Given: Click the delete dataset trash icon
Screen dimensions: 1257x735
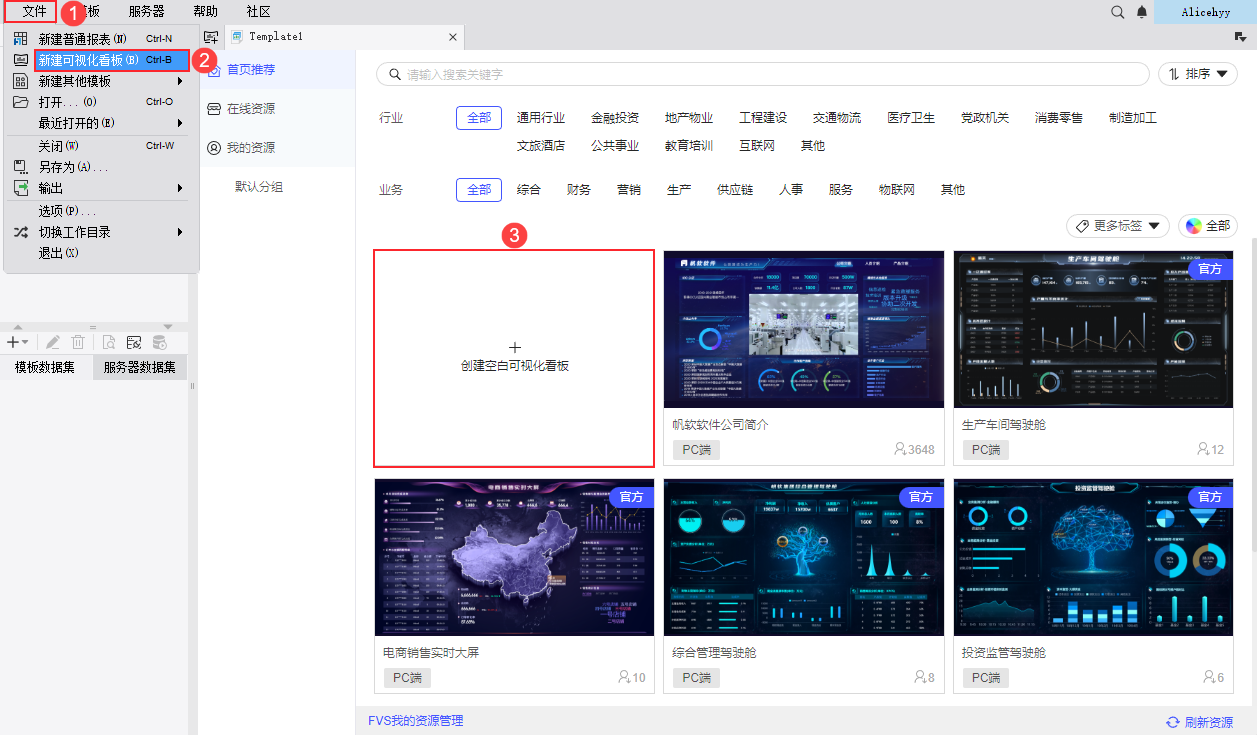Looking at the screenshot, I should (78, 342).
